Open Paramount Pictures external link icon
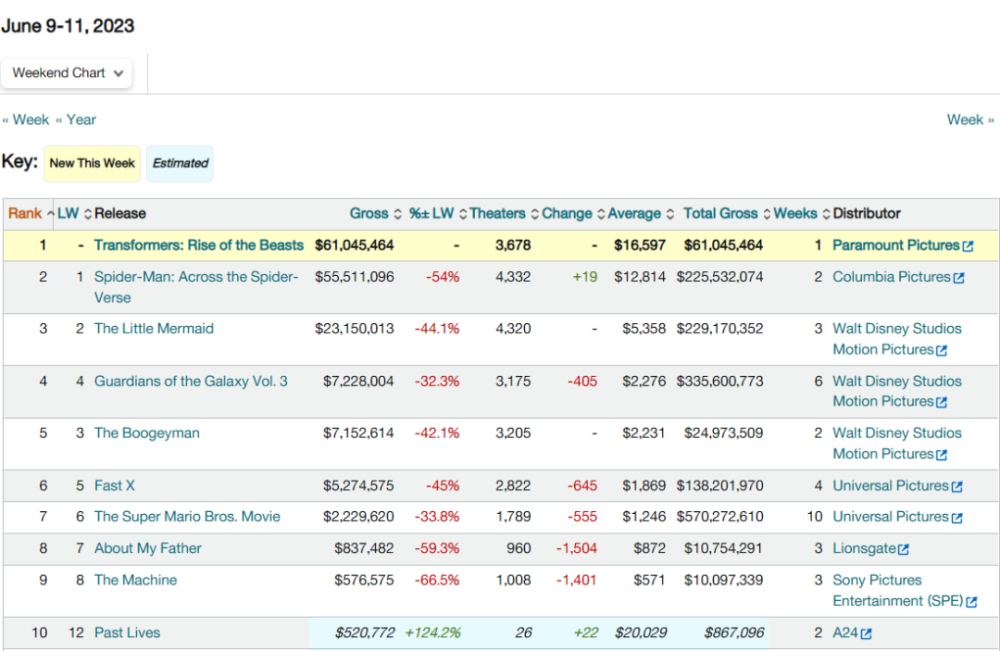Image resolution: width=1000 pixels, height=651 pixels. pos(968,246)
